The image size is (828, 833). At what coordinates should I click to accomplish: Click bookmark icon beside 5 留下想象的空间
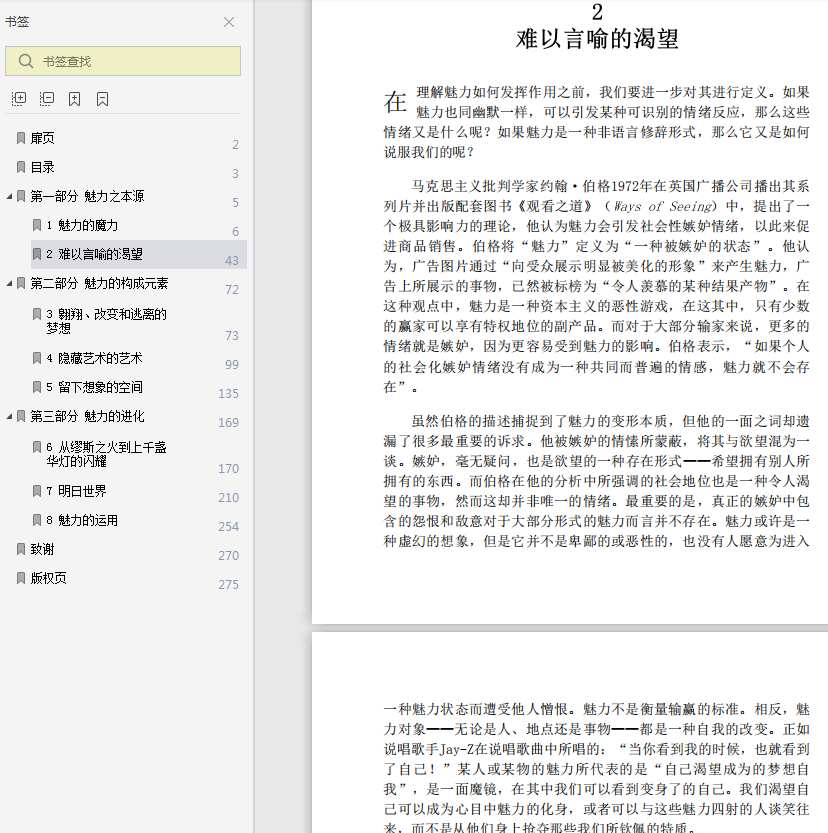37,387
